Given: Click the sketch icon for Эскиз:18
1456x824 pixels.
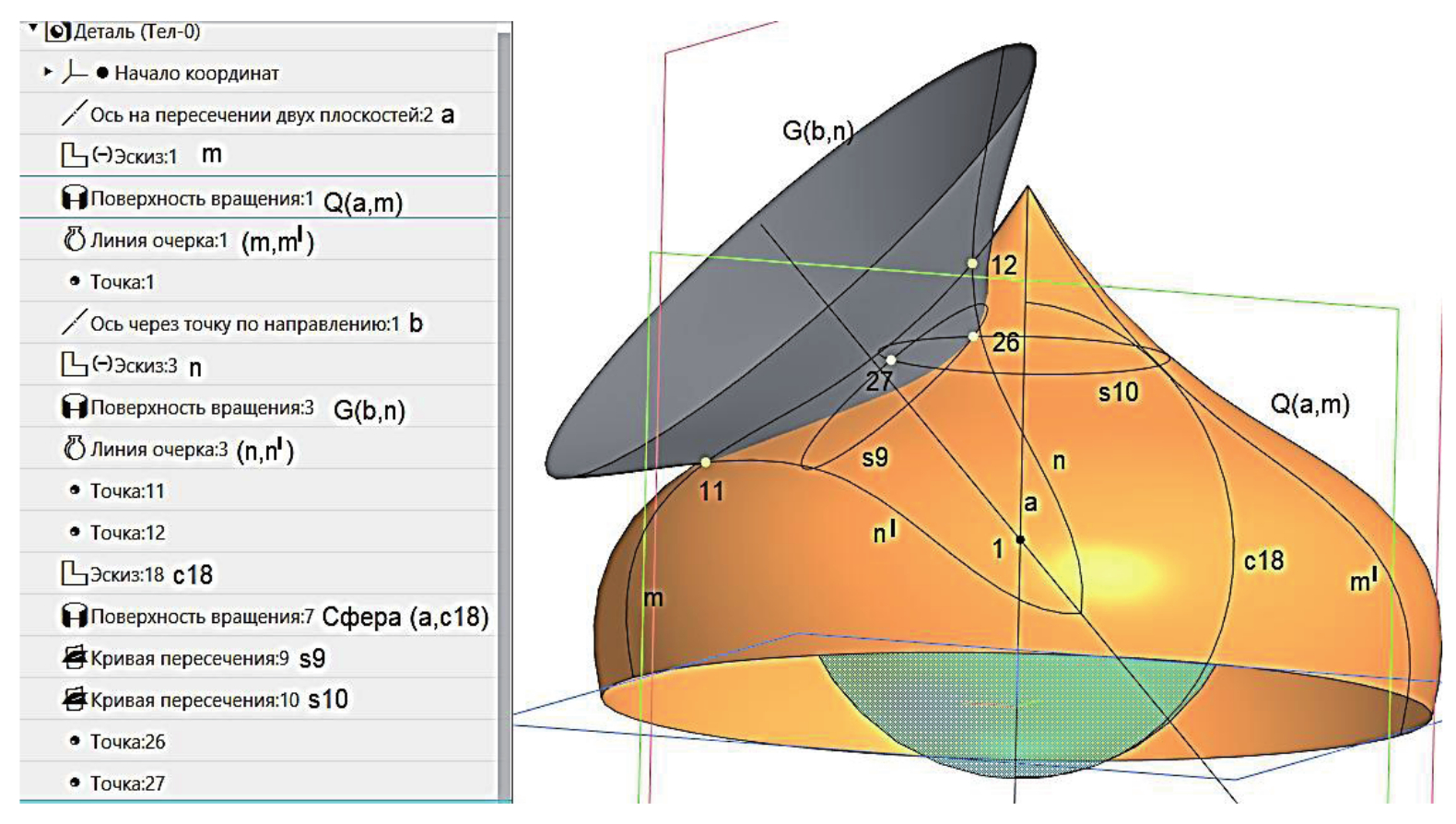Looking at the screenshot, I should click(x=74, y=574).
